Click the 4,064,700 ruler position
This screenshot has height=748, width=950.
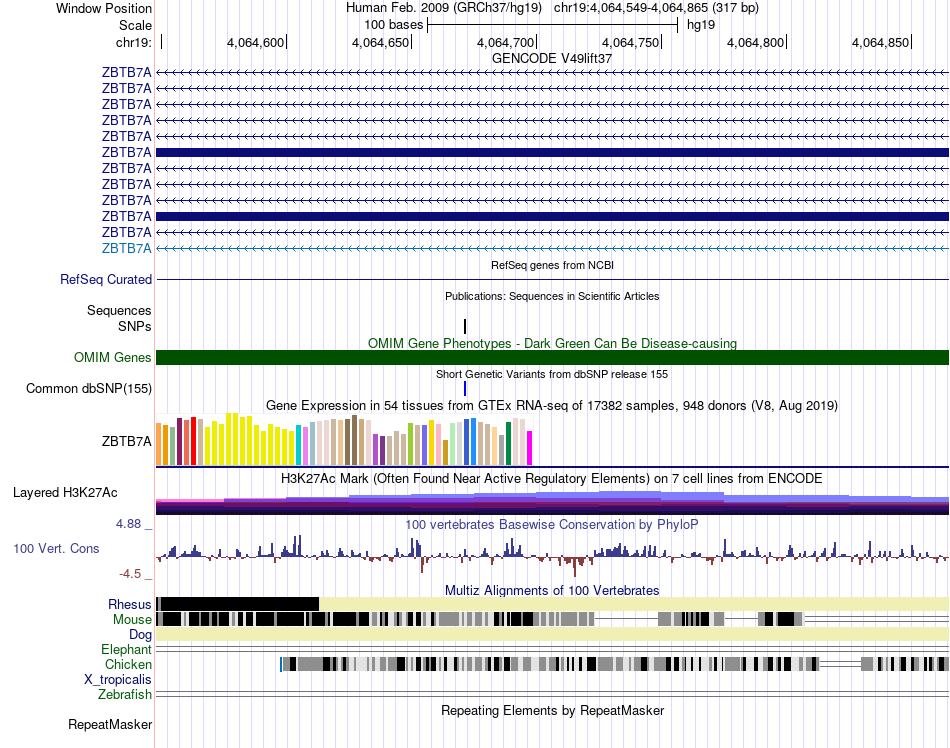coord(505,42)
